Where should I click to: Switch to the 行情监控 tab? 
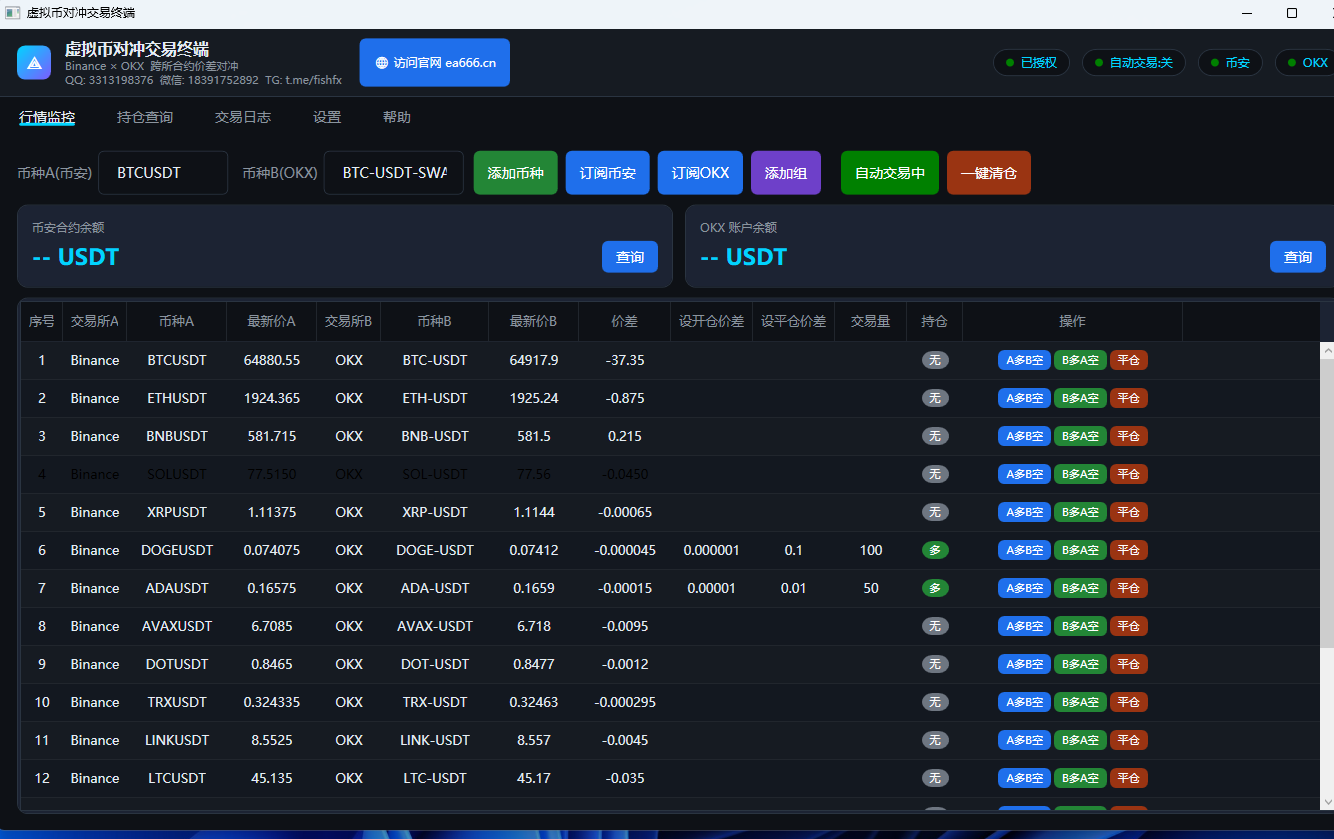click(x=47, y=117)
